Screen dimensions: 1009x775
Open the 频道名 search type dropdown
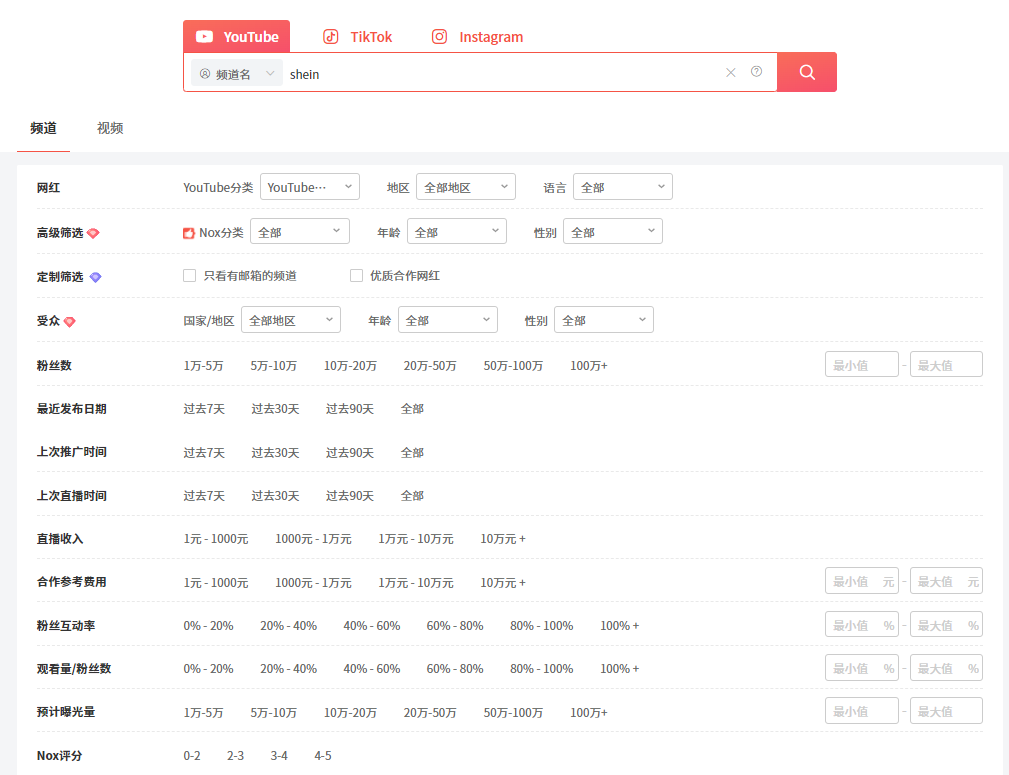(x=237, y=74)
